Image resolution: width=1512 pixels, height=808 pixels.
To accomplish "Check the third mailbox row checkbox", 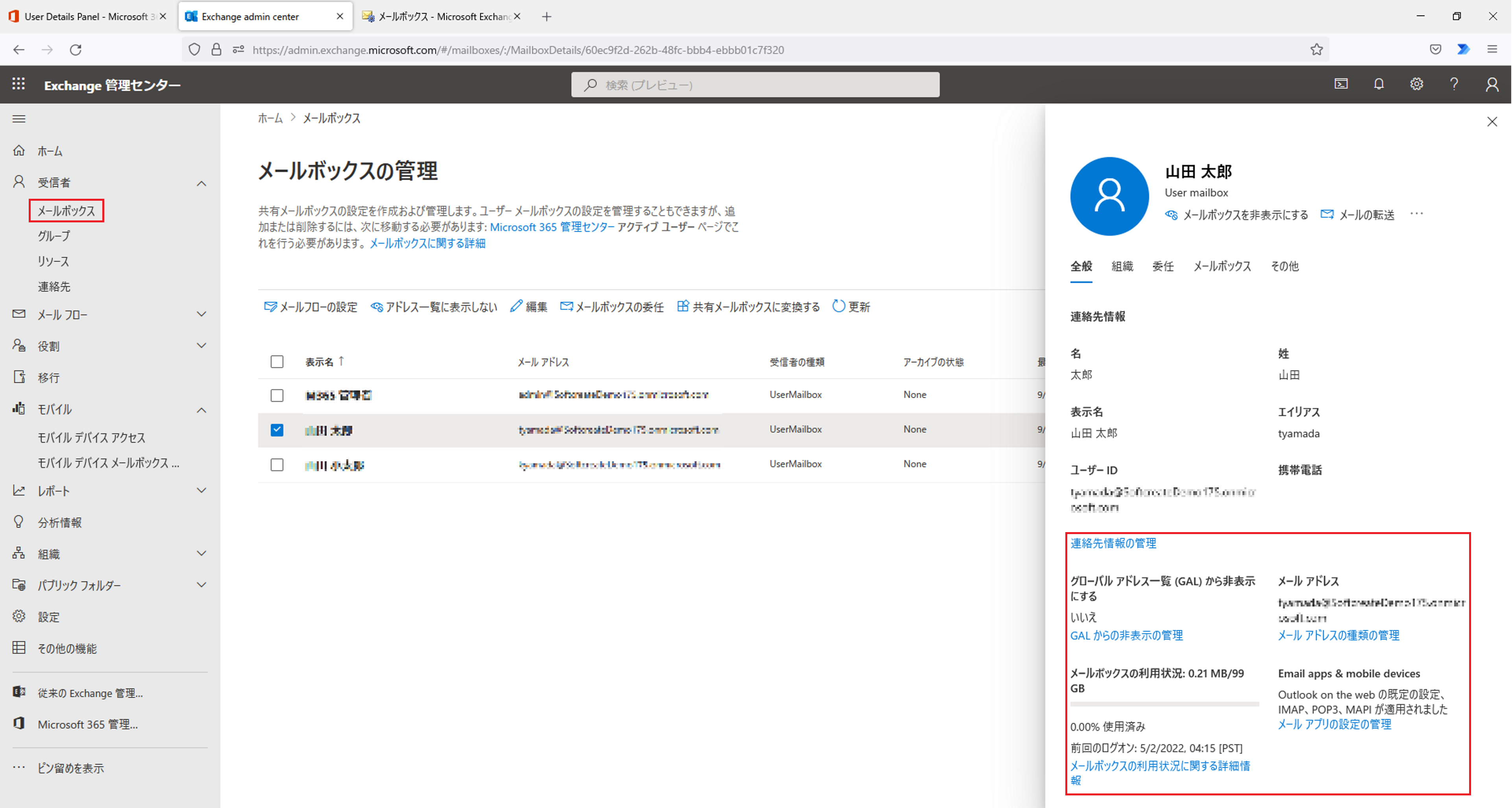I will point(277,465).
